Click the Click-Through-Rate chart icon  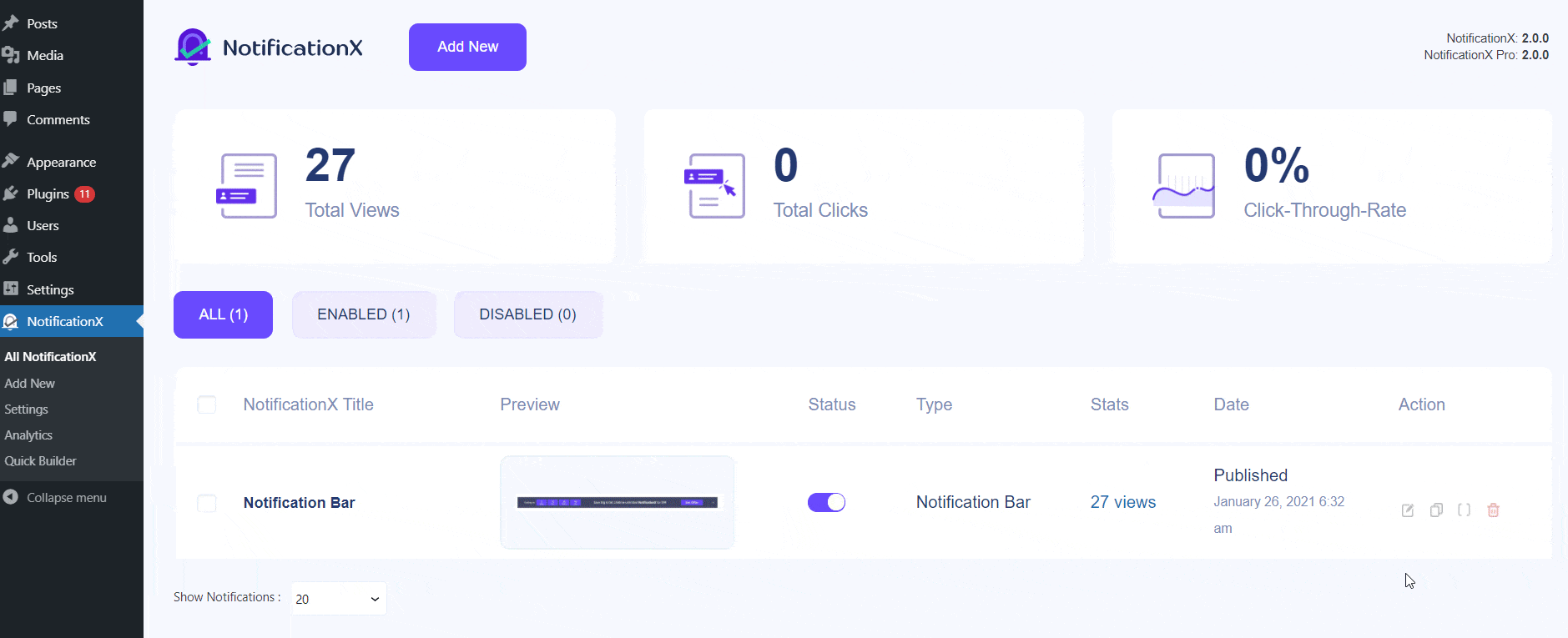[x=1184, y=186]
